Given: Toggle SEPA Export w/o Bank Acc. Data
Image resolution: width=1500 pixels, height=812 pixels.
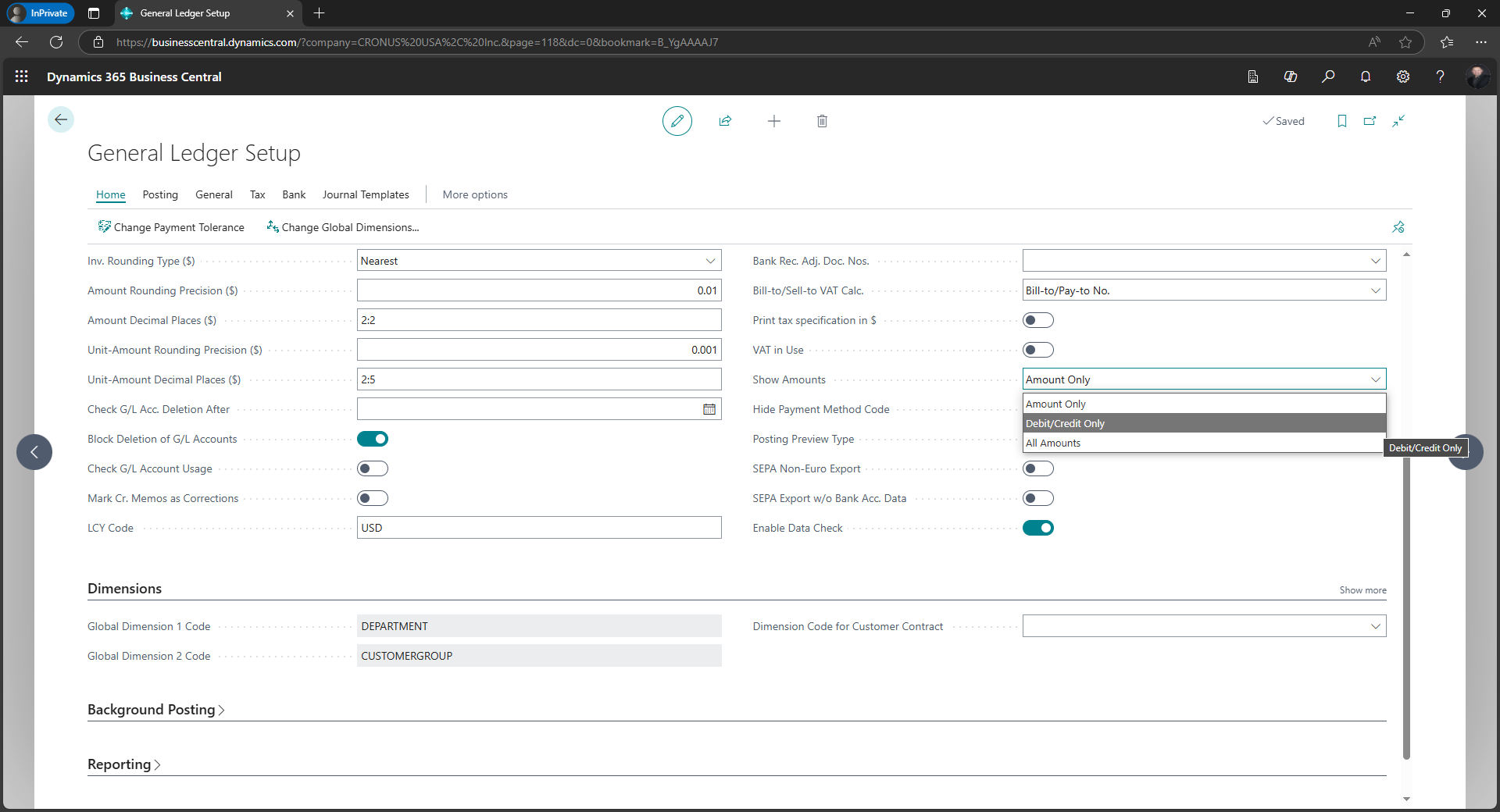Looking at the screenshot, I should (1038, 498).
